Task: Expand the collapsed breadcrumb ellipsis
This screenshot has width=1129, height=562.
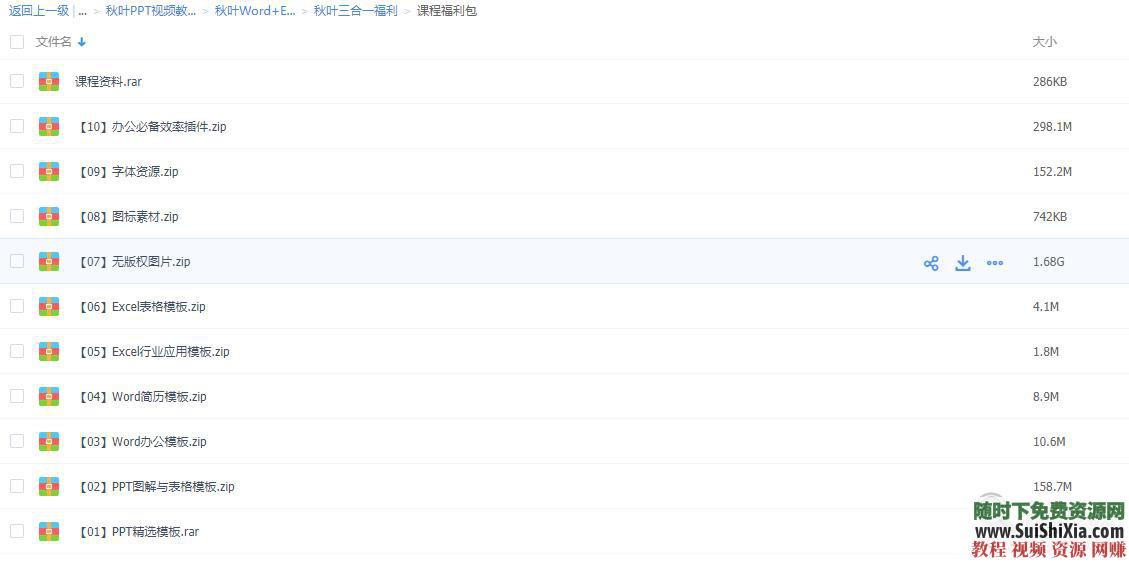Action: [x=82, y=11]
